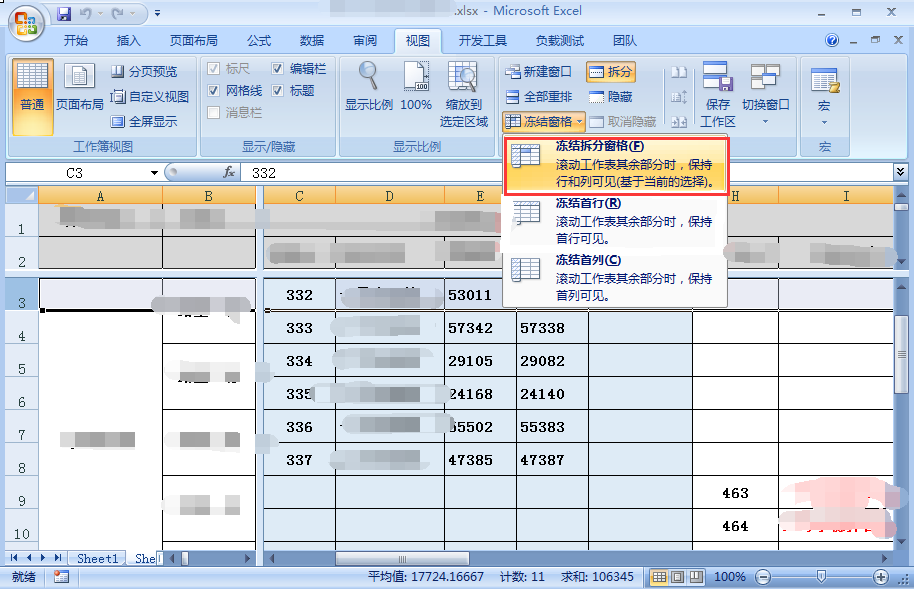
Task: Choose Freeze First Column (冻结首列) option
Action: point(614,278)
